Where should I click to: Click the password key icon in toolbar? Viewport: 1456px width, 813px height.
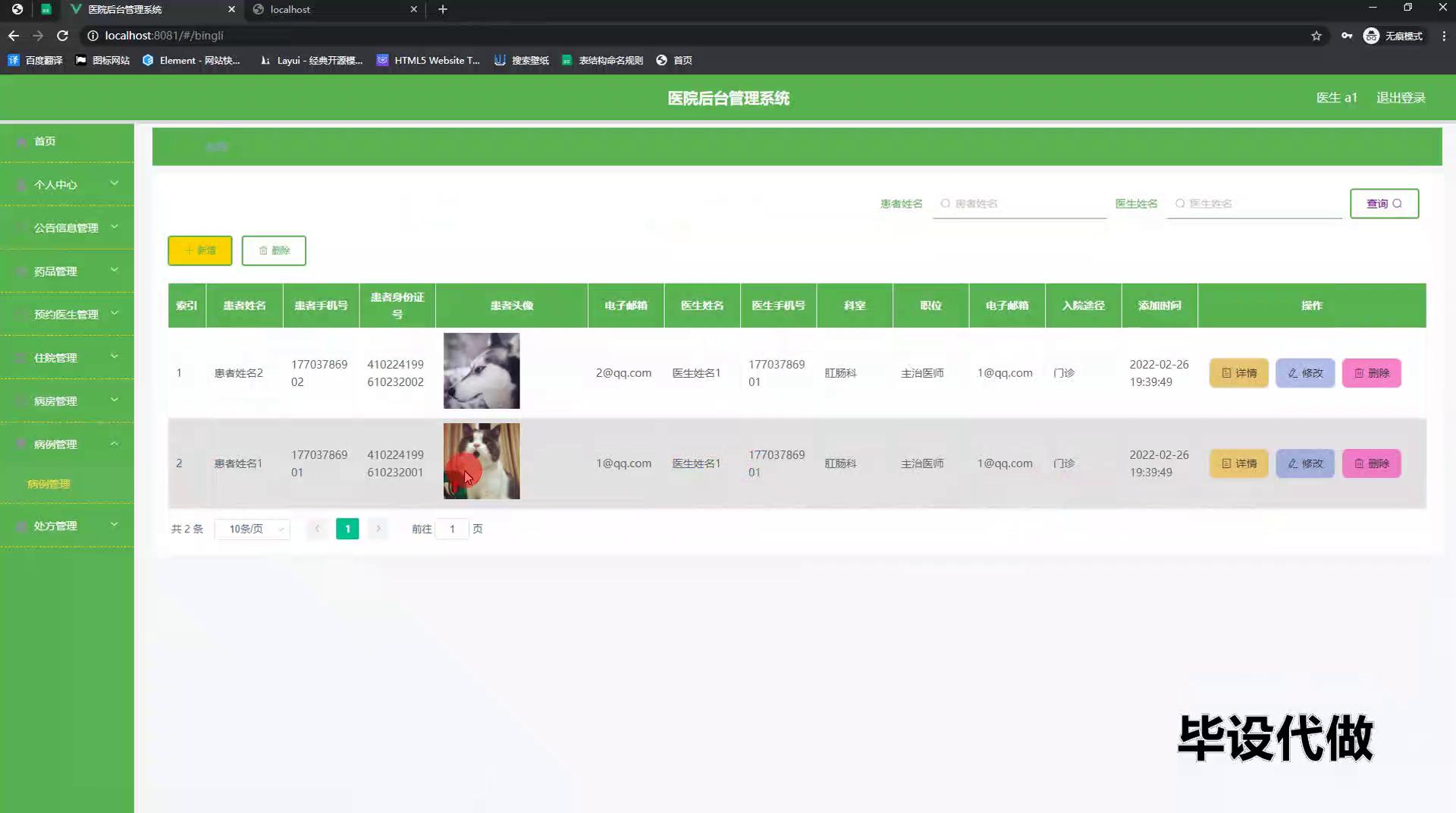[x=1347, y=36]
